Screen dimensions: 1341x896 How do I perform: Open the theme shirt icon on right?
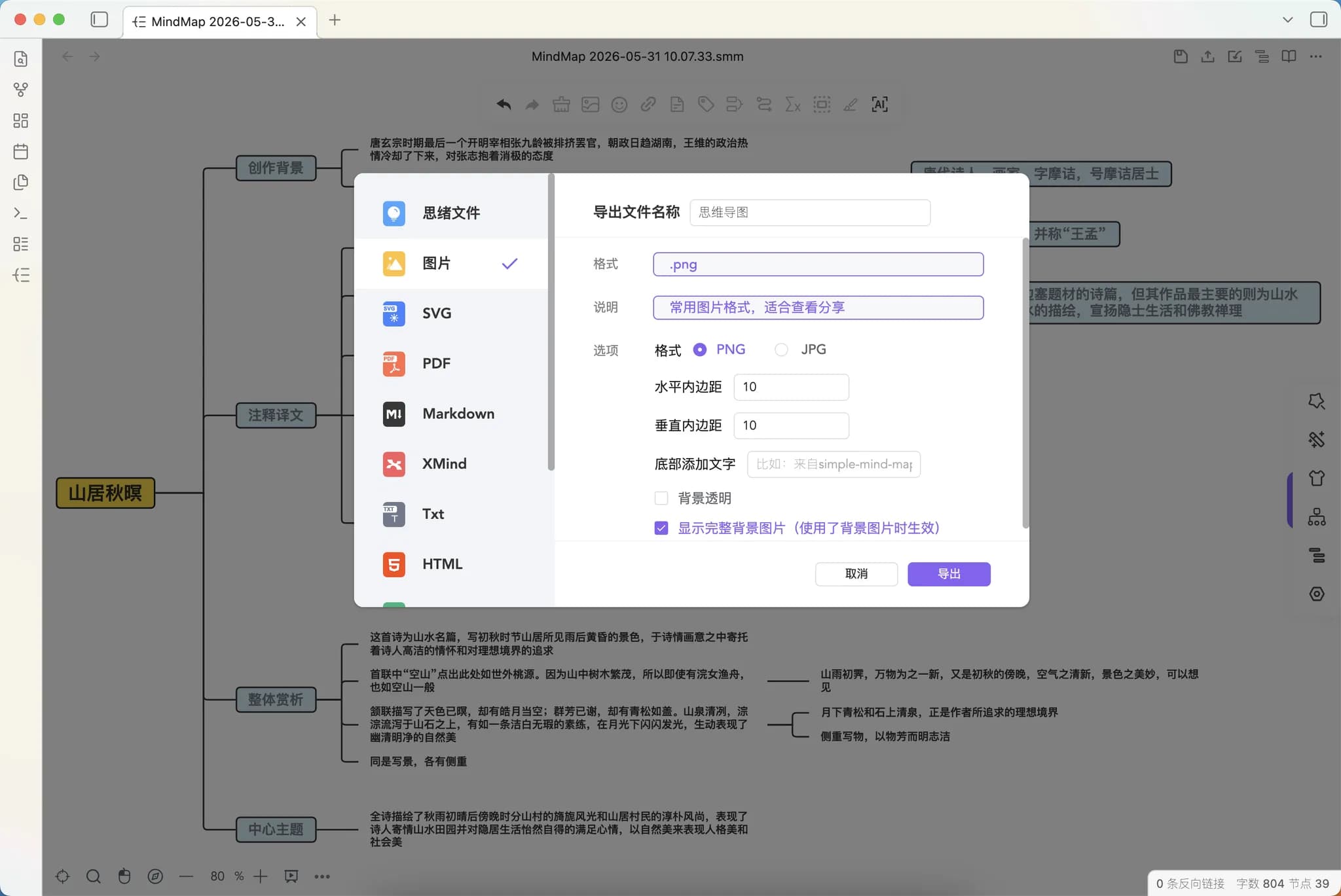pos(1317,478)
